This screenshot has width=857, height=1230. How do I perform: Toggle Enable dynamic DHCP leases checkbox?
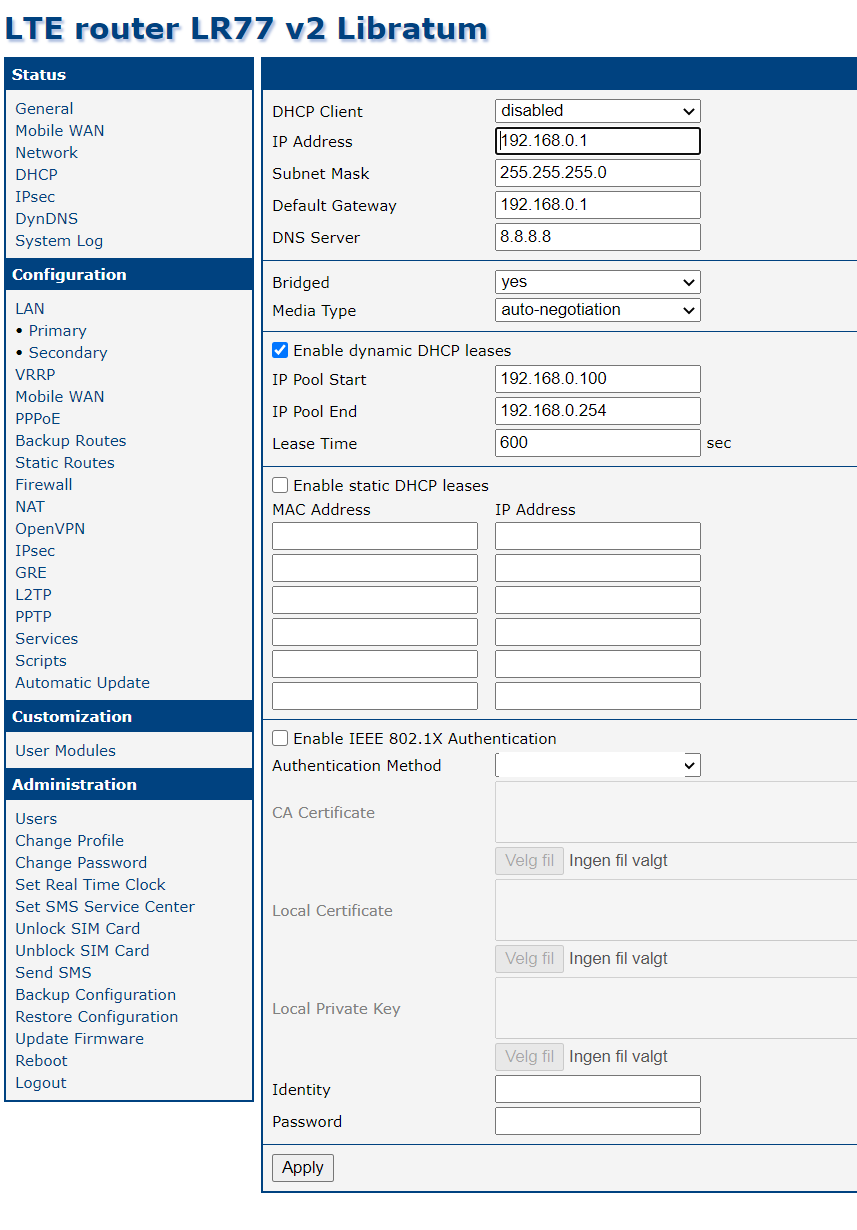tap(280, 351)
